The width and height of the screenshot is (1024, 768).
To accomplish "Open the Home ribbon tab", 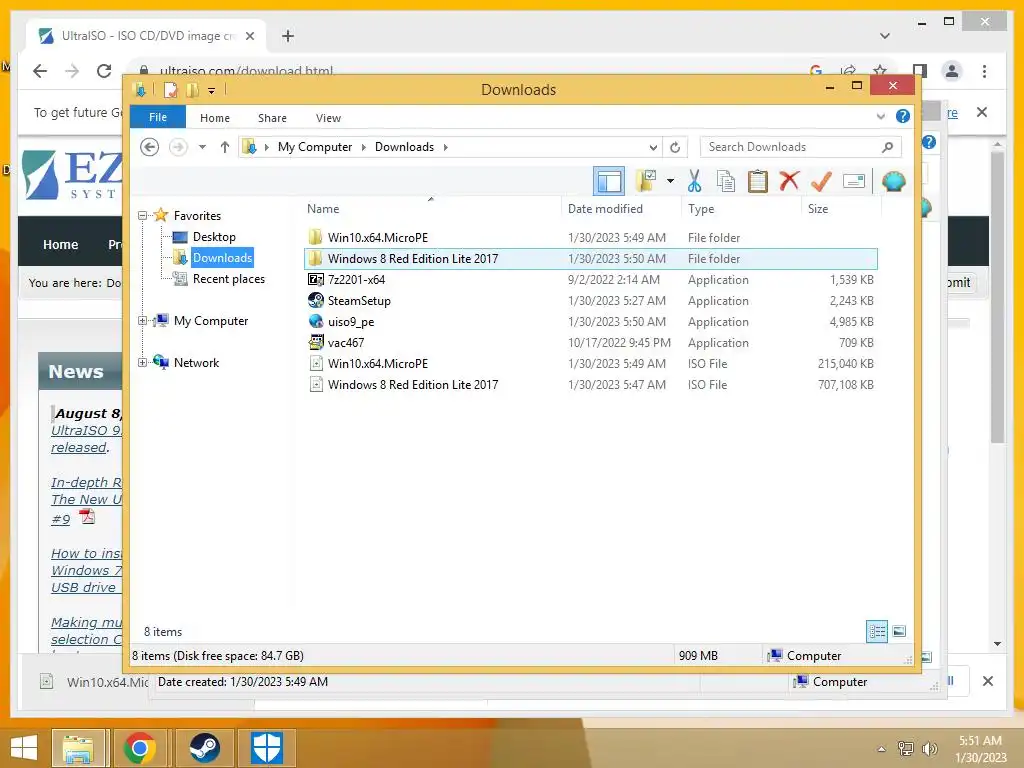I will pos(215,118).
